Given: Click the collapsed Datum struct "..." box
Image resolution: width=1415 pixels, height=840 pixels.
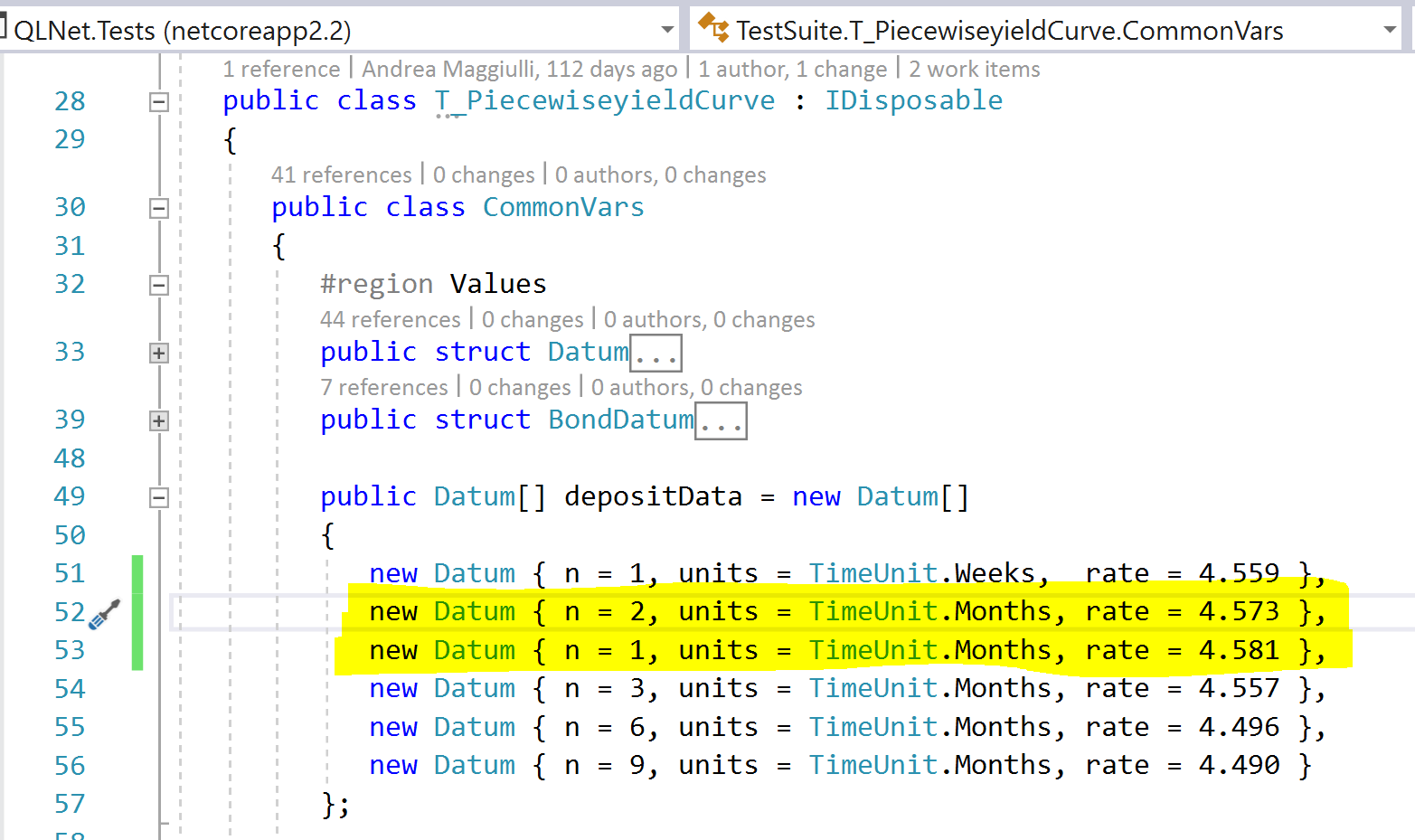Looking at the screenshot, I should (x=656, y=353).
